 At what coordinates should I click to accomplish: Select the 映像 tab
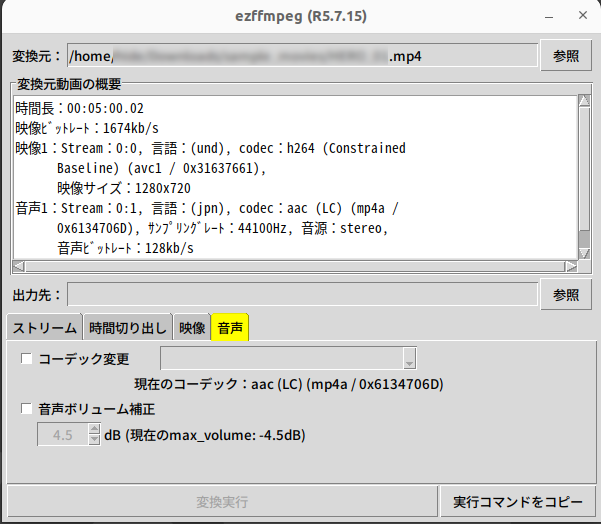192,327
